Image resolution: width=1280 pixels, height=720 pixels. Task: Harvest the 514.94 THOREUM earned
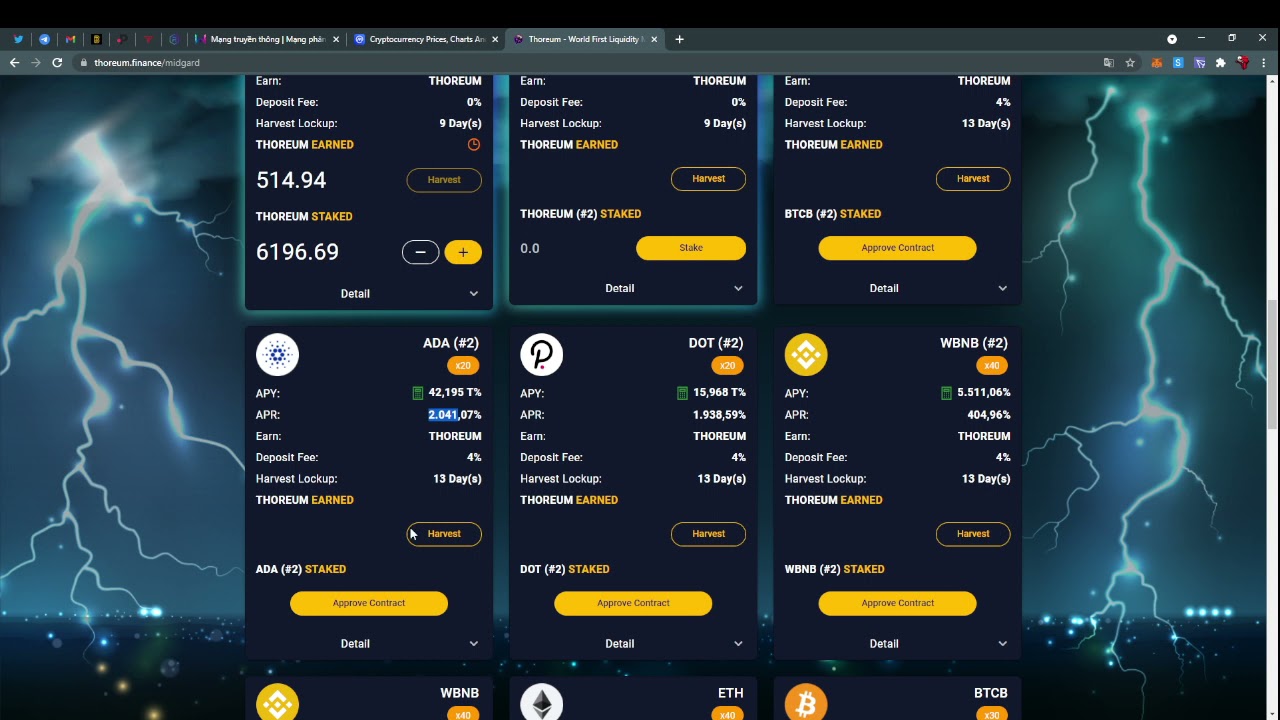[444, 180]
